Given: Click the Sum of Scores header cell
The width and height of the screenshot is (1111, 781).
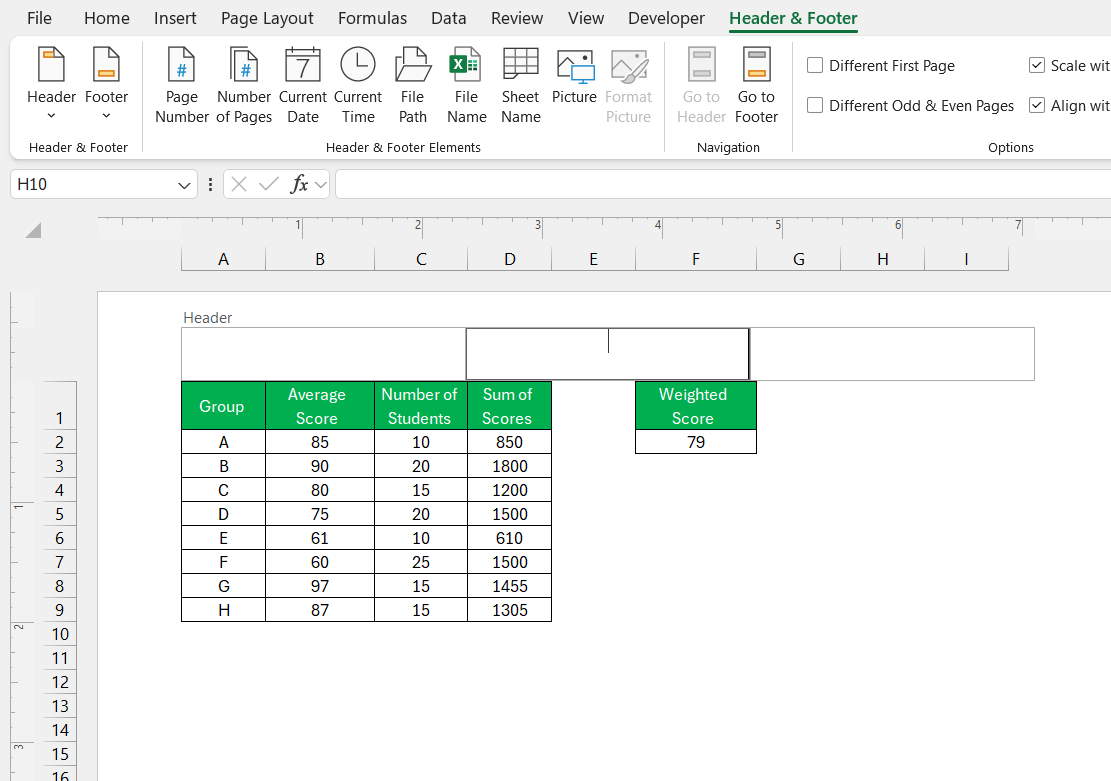Looking at the screenshot, I should [509, 406].
